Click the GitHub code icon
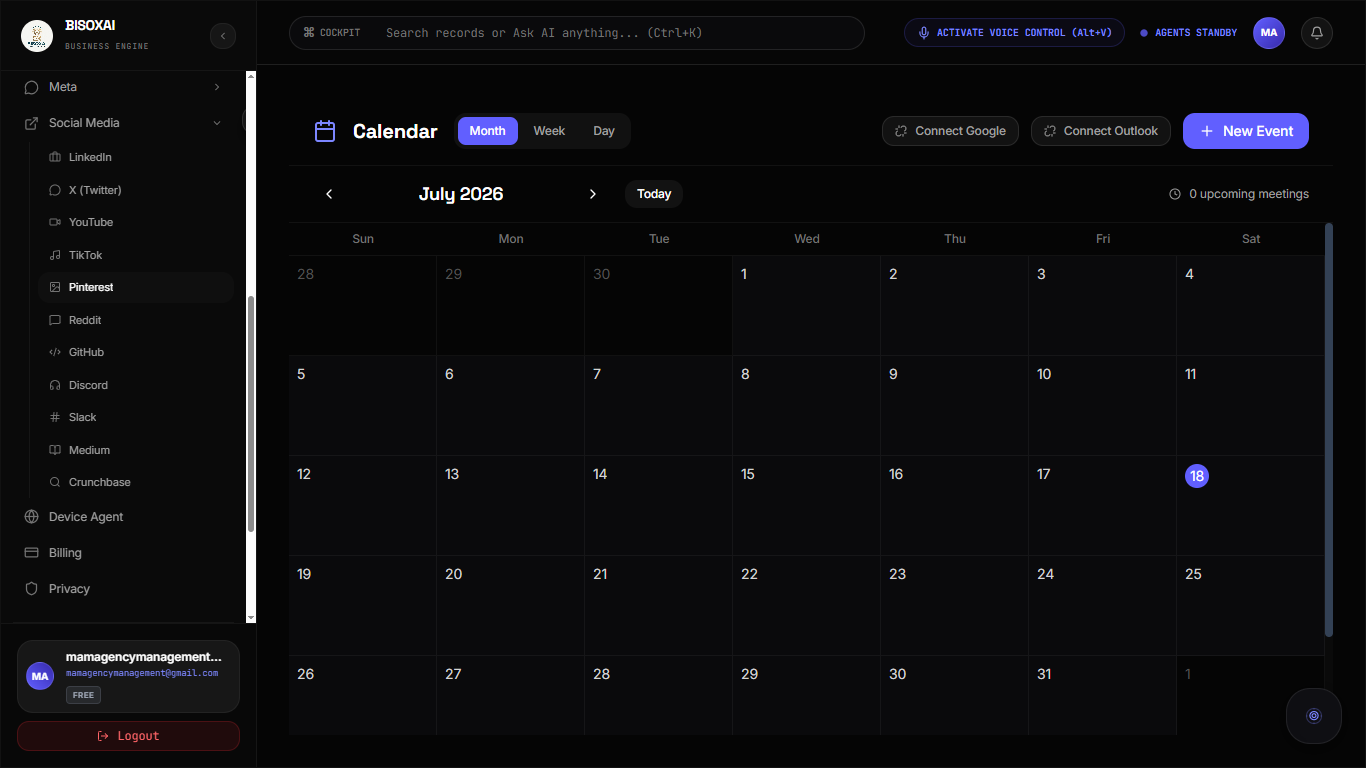Screen dimensions: 1366x768 coord(55,352)
